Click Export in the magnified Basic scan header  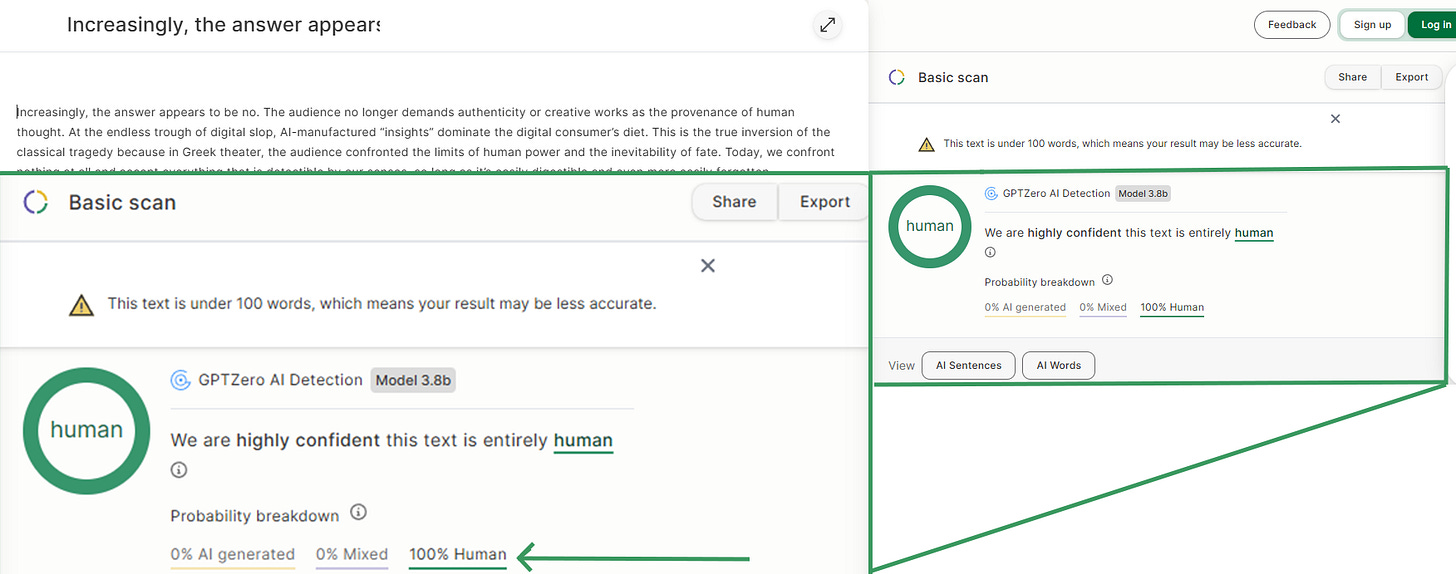point(825,202)
